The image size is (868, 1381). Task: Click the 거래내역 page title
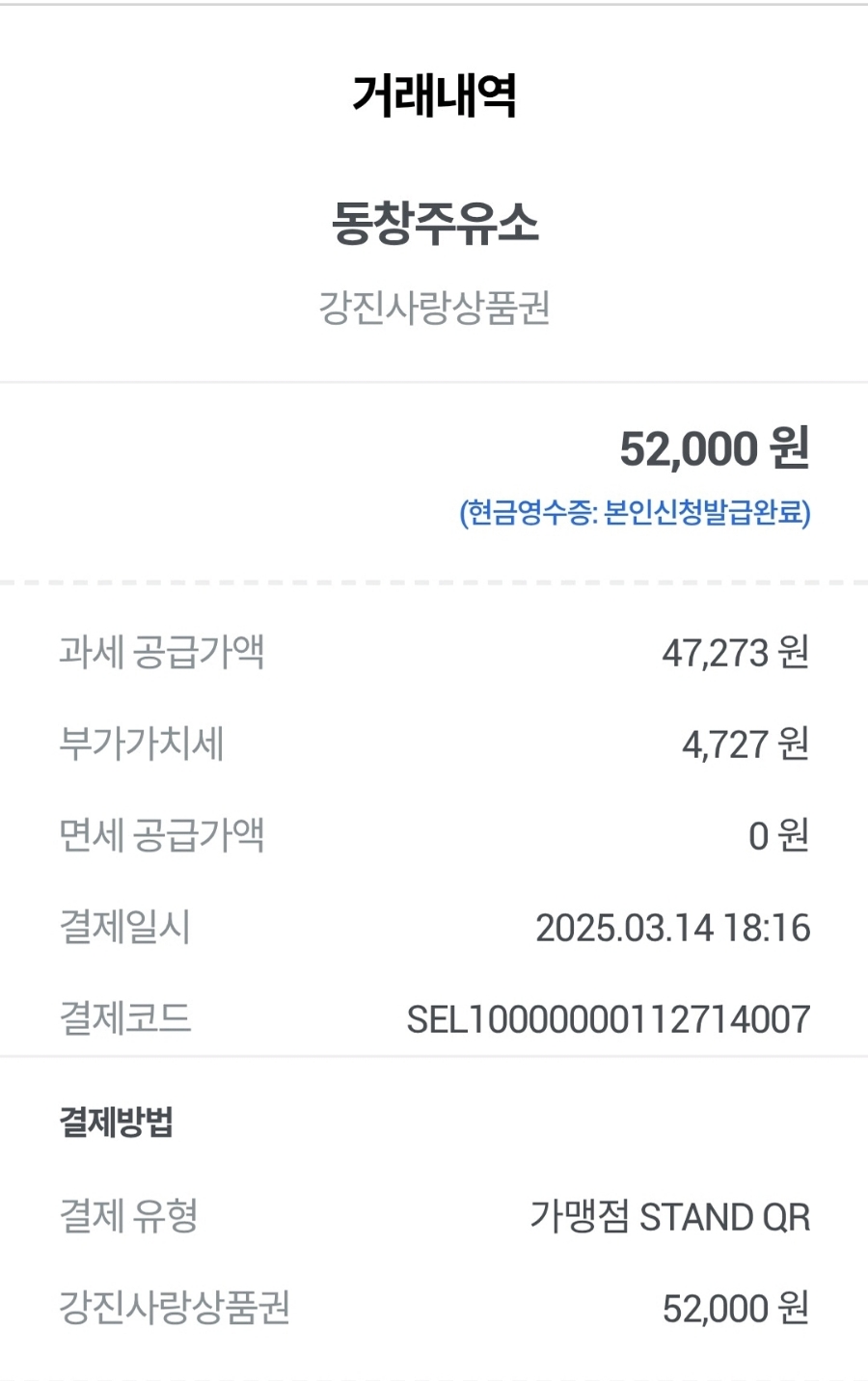434,95
